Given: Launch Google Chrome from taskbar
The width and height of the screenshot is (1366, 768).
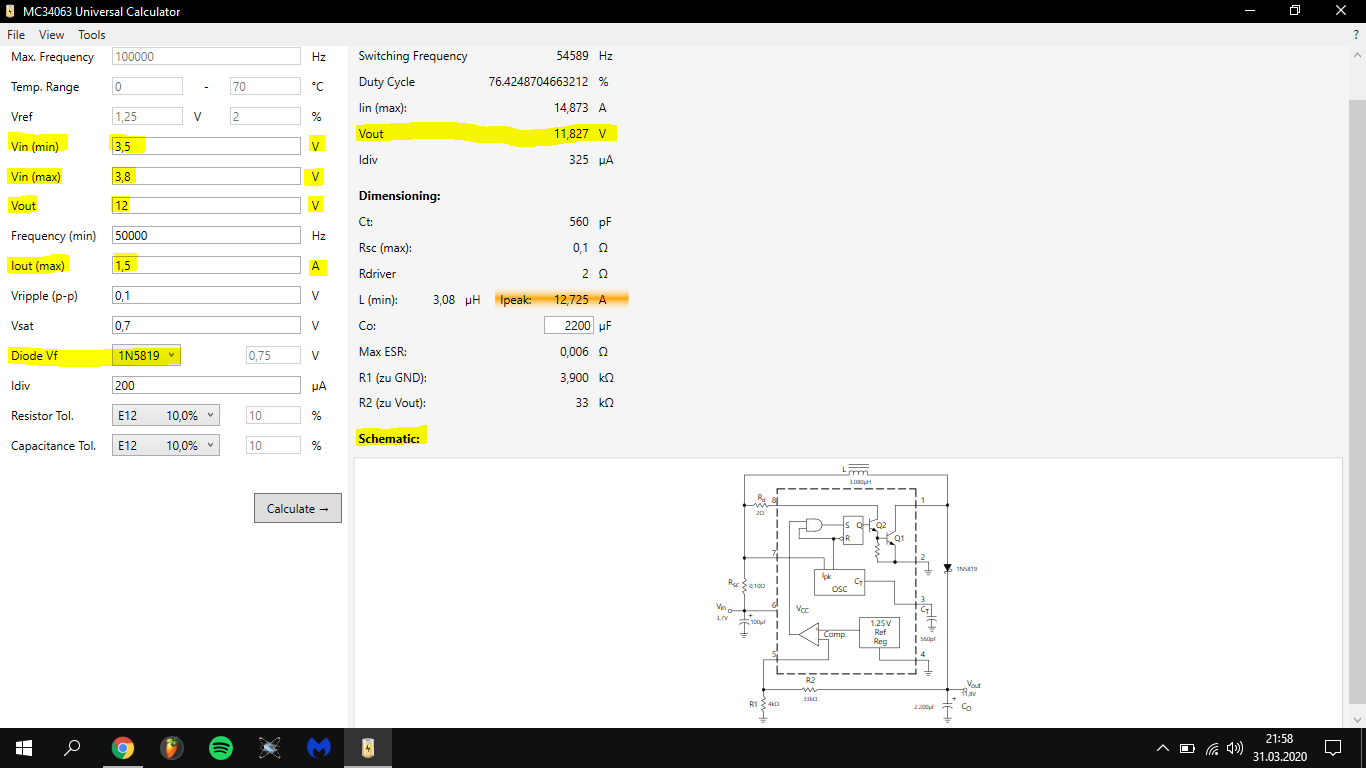Looking at the screenshot, I should tap(122, 747).
